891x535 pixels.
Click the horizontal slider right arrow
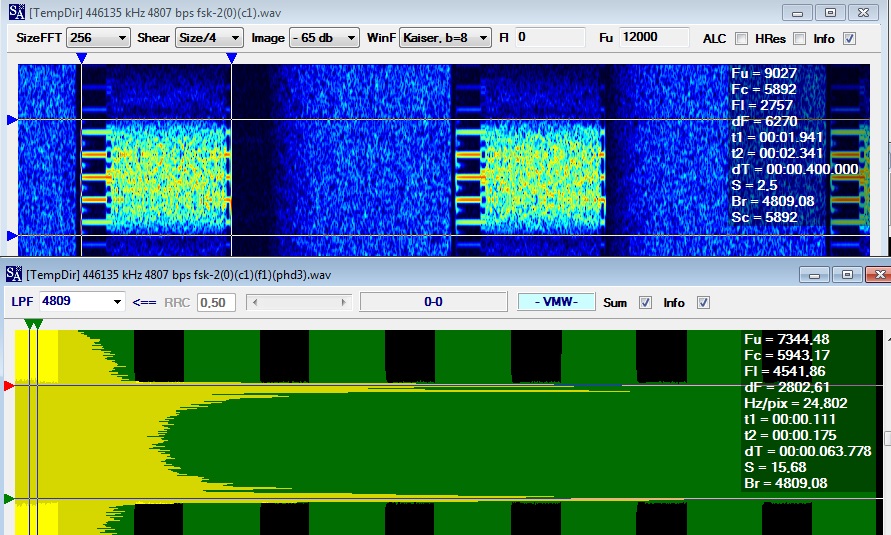tap(343, 303)
